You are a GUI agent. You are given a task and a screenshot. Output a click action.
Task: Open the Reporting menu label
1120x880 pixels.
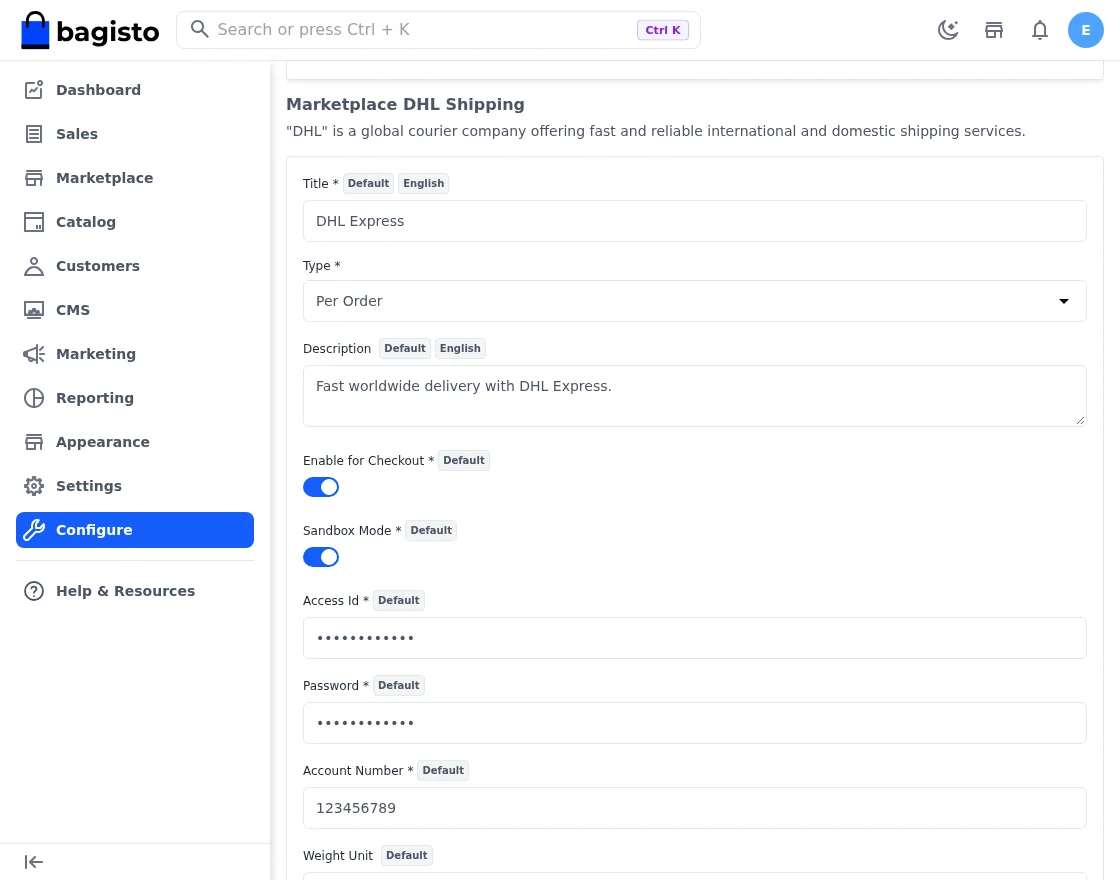pyautogui.click(x=95, y=398)
